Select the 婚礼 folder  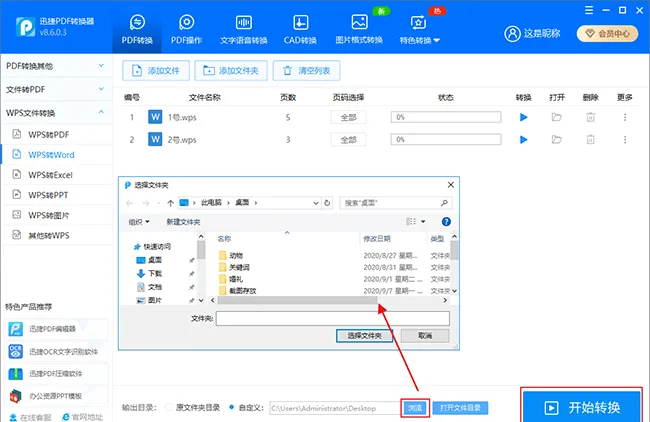[231, 279]
